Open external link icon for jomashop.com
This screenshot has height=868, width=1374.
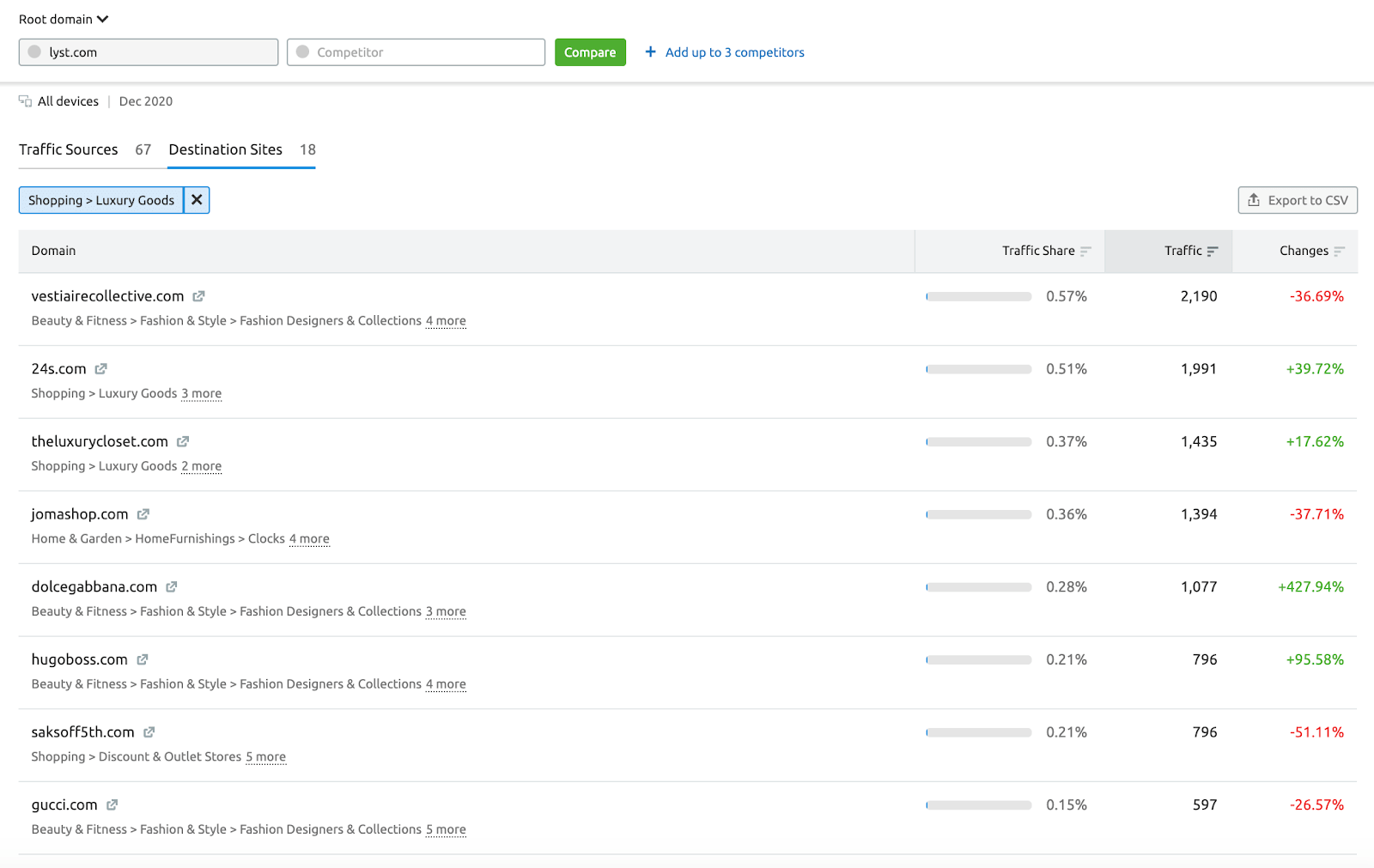point(143,514)
